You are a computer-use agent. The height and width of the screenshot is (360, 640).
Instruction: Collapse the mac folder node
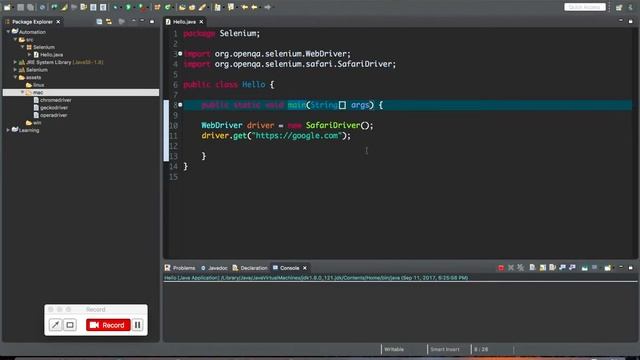[23, 92]
